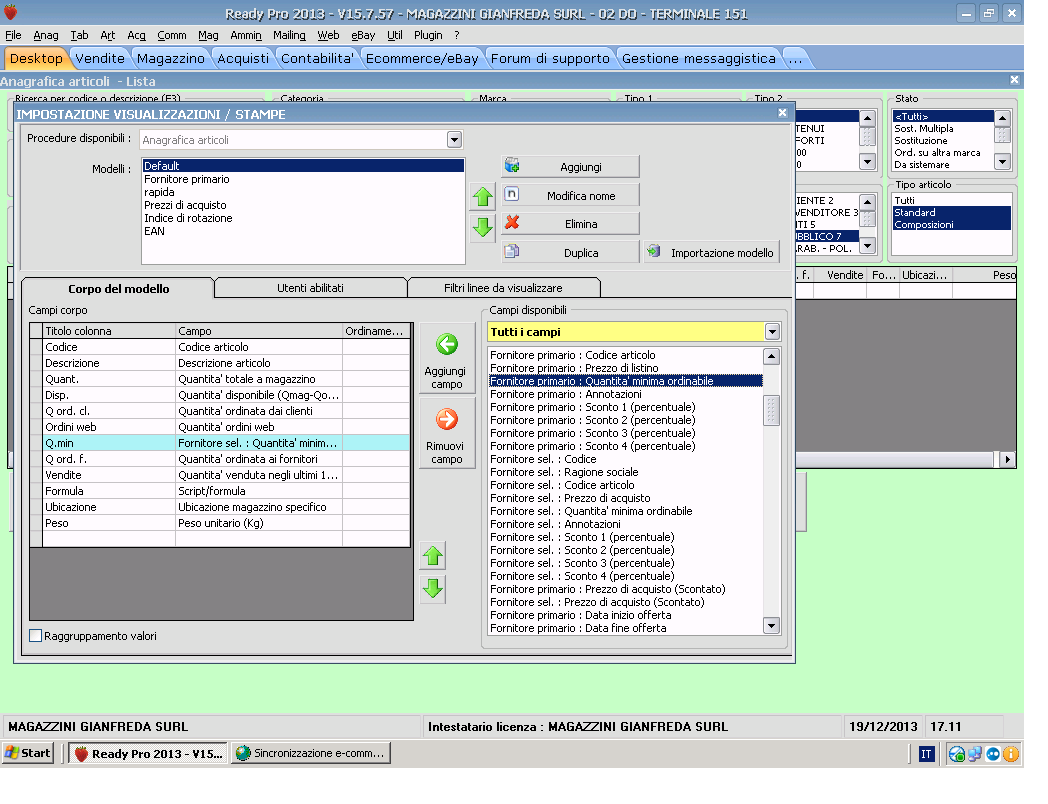Viewport: 1048px width, 804px height.
Task: Move field down with lower green arrow near Campi corpo
Action: coord(433,589)
